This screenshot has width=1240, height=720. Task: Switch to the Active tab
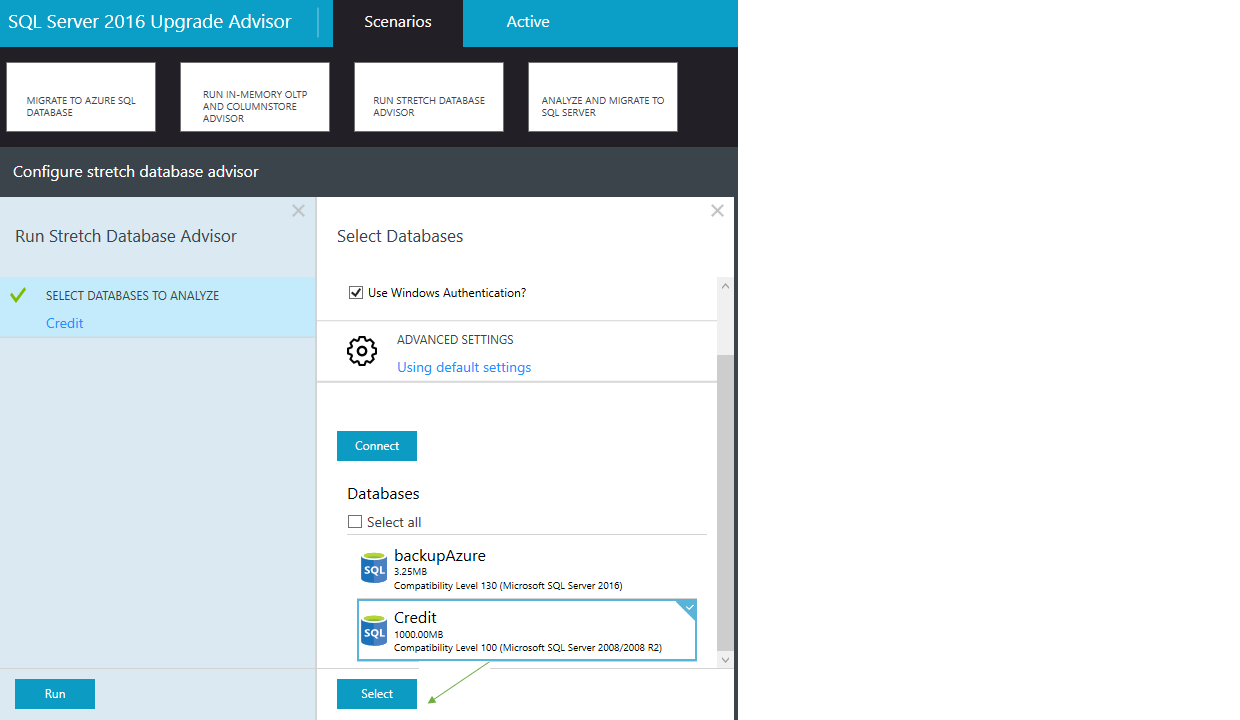pos(528,23)
